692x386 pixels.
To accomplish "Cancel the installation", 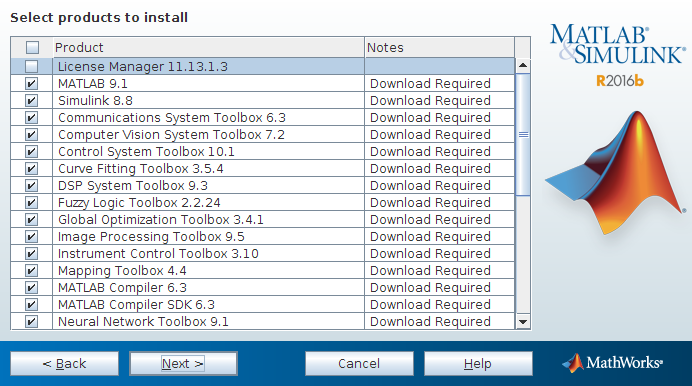I will (x=359, y=364).
